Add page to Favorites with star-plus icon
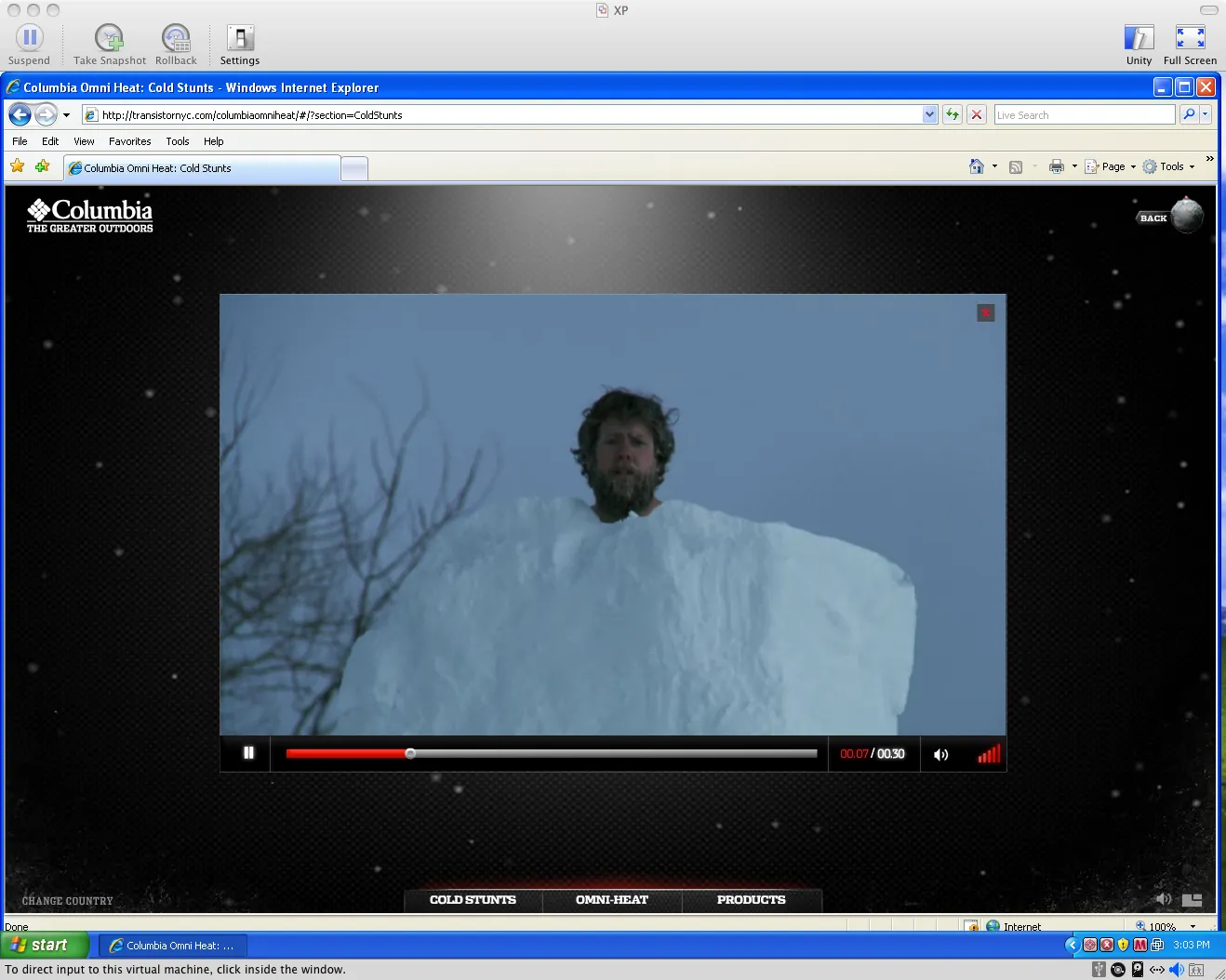Screen dimensions: 1226x980 click(42, 166)
